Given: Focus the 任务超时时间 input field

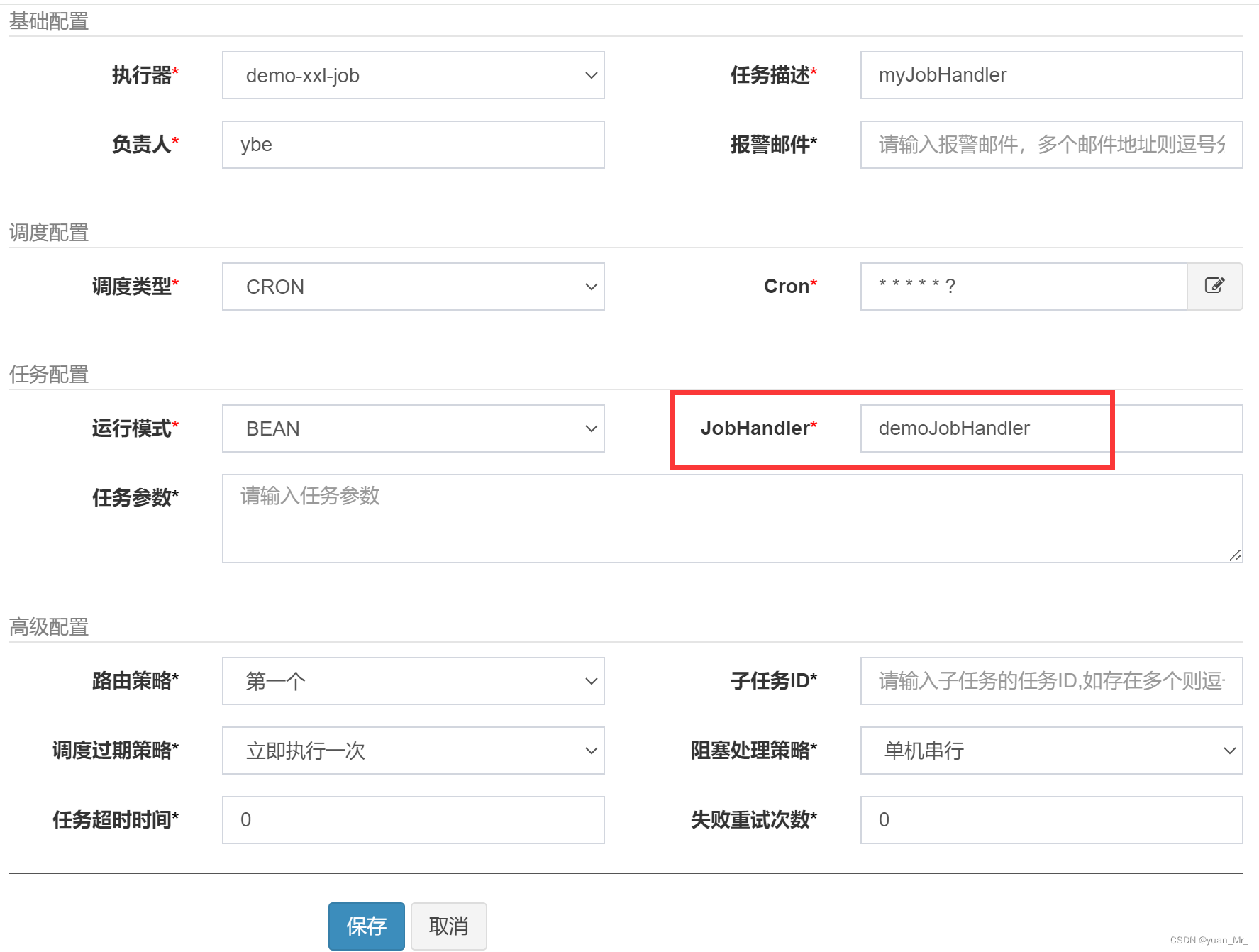Looking at the screenshot, I should [413, 820].
